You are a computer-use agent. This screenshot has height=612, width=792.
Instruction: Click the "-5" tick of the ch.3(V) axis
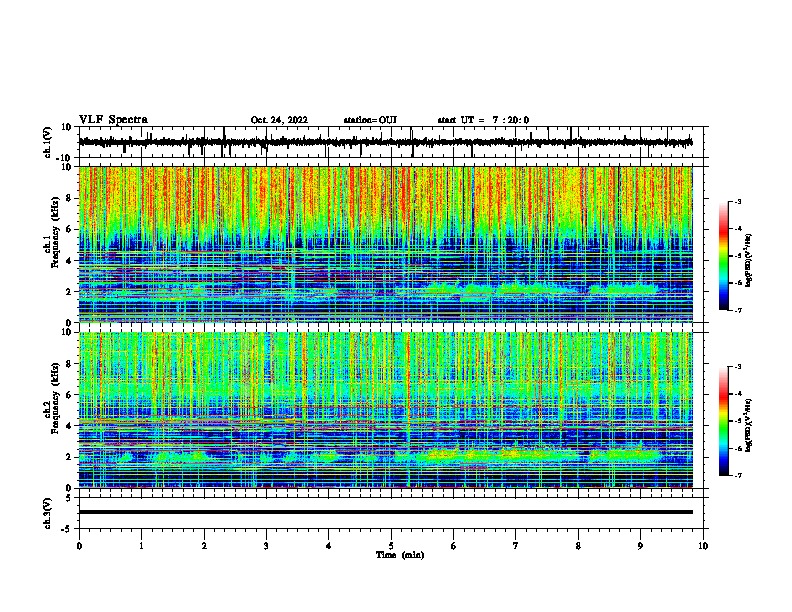click(67, 529)
